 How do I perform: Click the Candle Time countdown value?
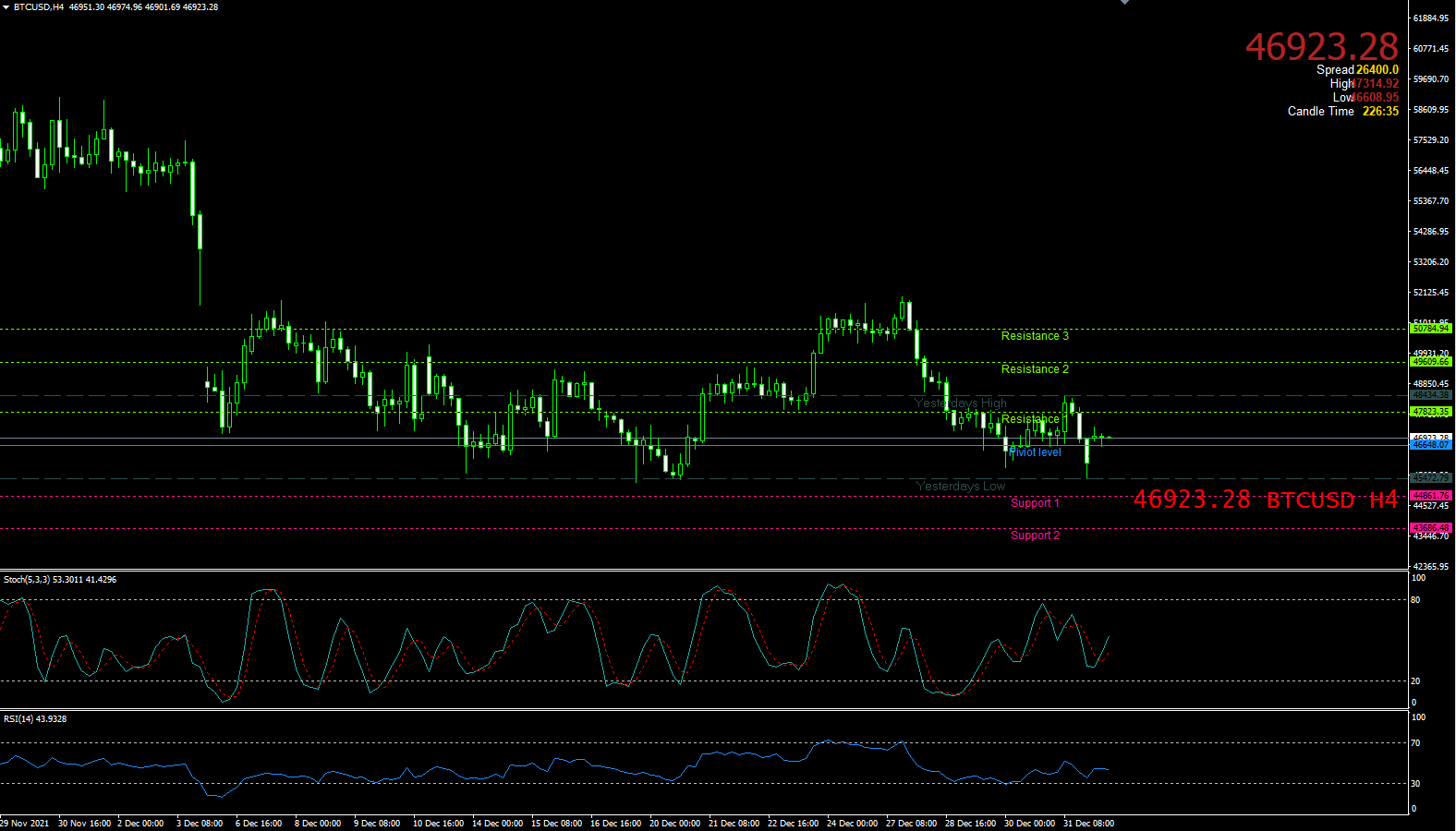coord(1380,112)
